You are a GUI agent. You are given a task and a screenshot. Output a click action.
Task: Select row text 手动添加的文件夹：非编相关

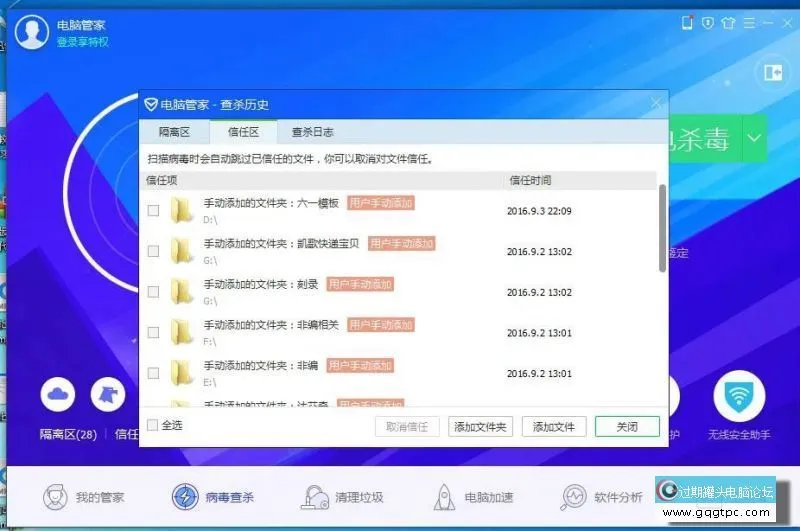pos(271,325)
